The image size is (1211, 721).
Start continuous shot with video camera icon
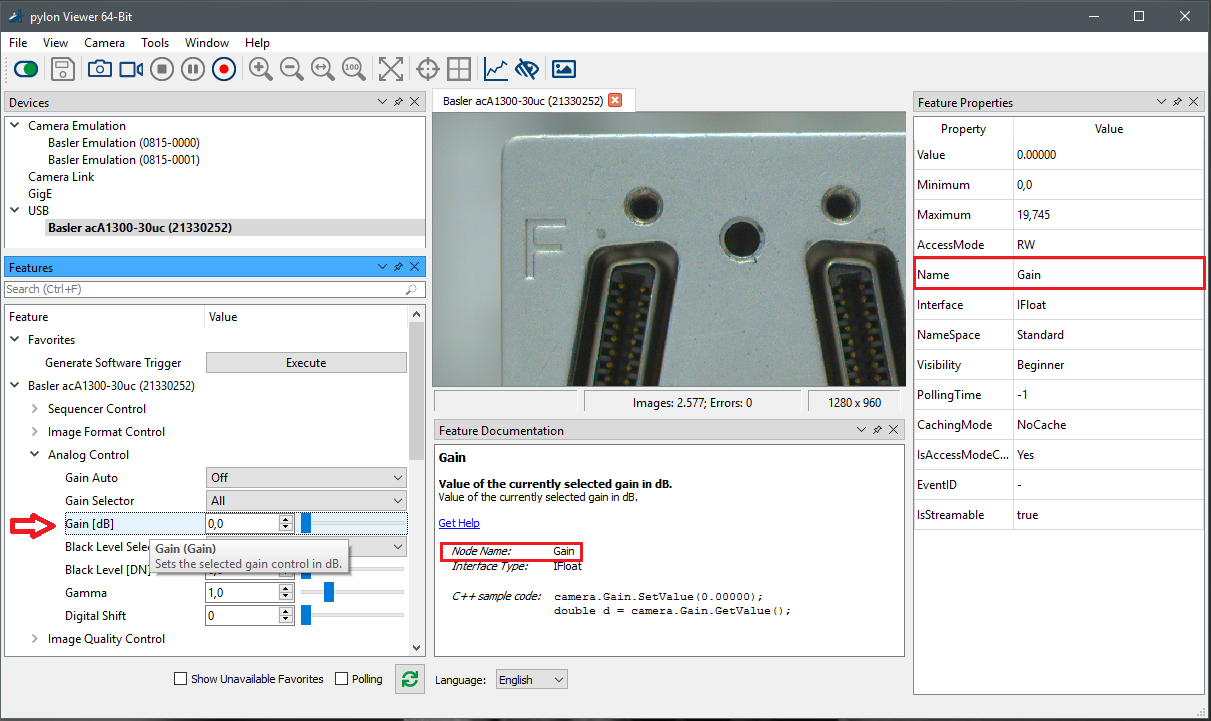point(131,69)
